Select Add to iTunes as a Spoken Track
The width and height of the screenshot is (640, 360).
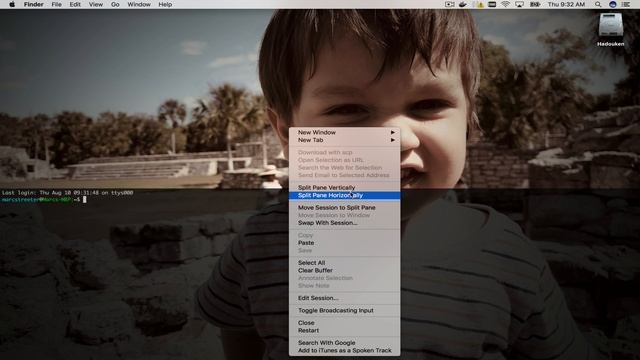click(344, 351)
